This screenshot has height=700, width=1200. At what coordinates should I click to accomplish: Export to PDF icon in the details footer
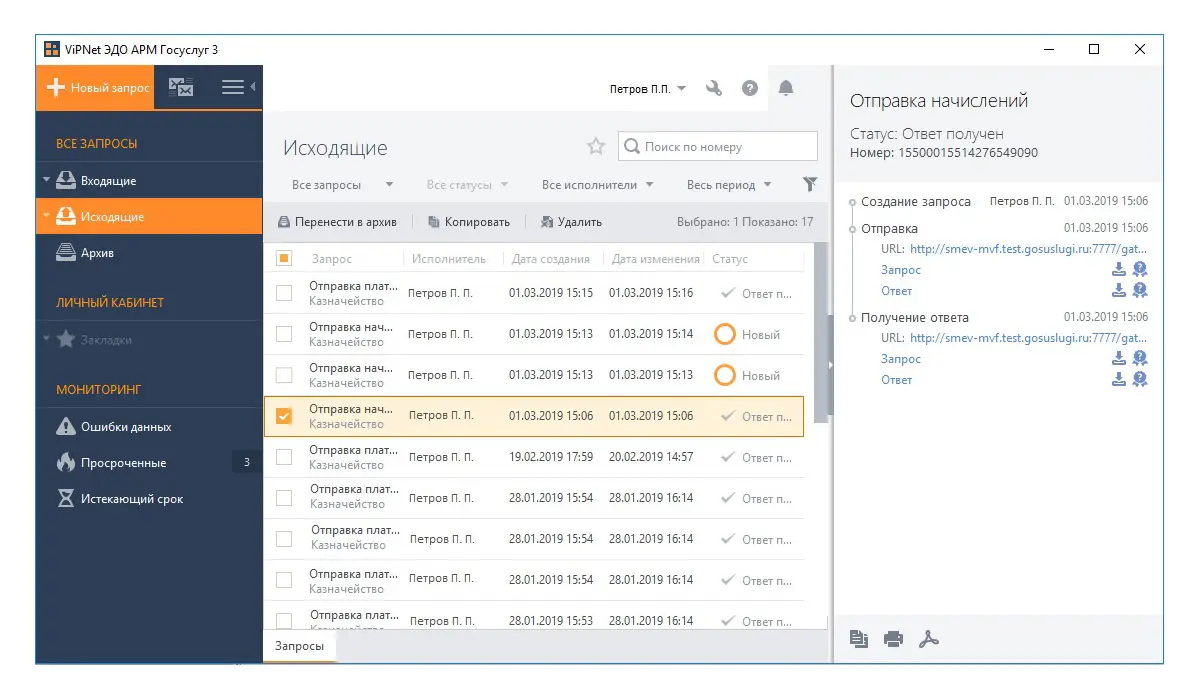929,639
